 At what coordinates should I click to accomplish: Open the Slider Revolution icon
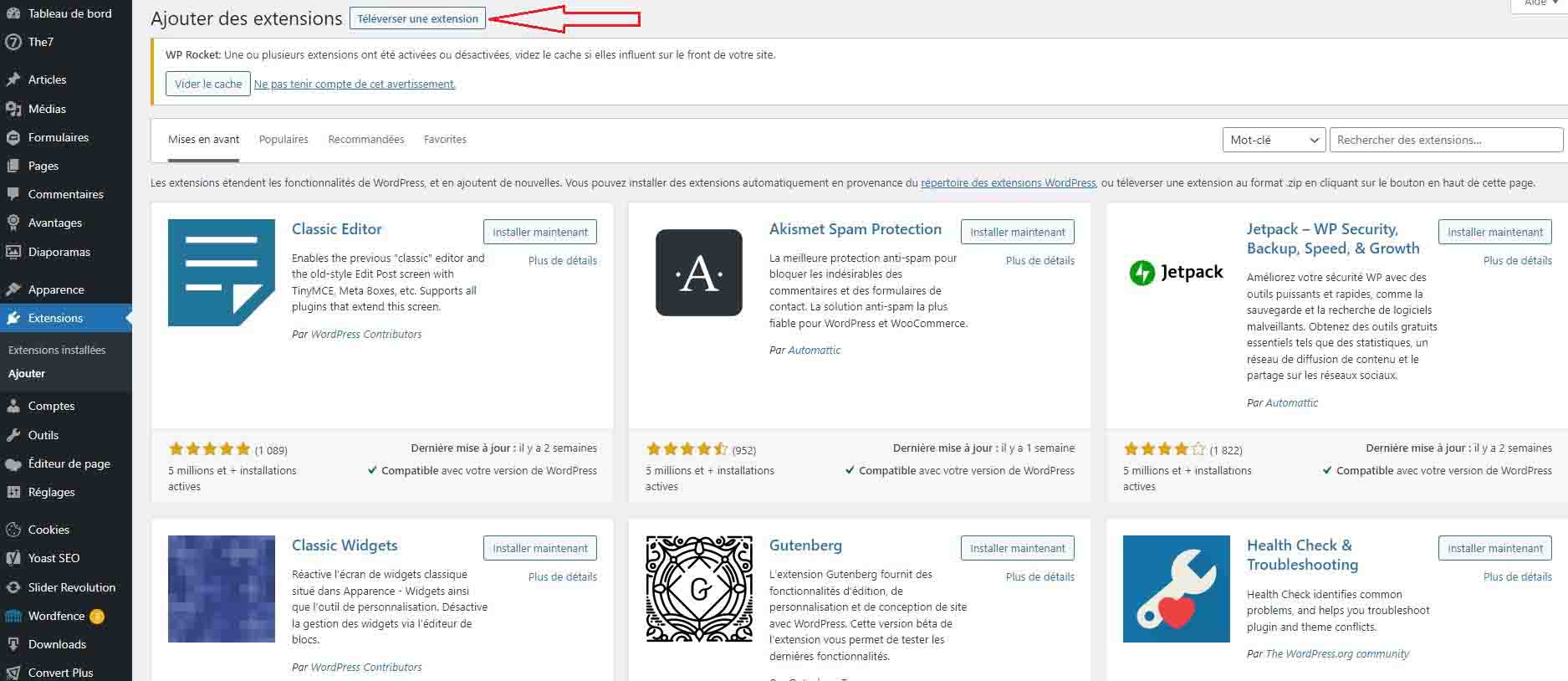(x=13, y=587)
